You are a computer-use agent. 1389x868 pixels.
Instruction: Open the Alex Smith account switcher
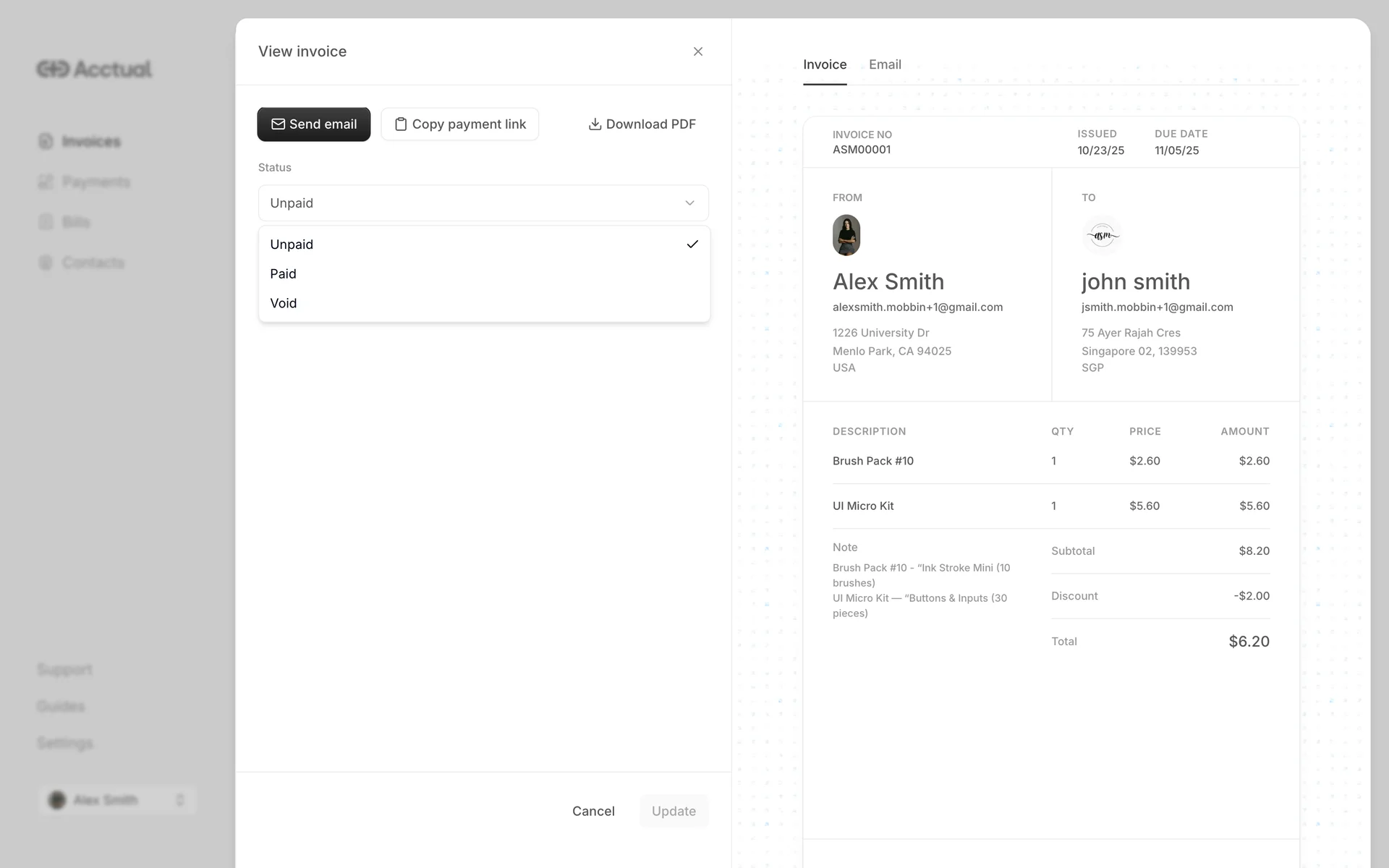117,800
